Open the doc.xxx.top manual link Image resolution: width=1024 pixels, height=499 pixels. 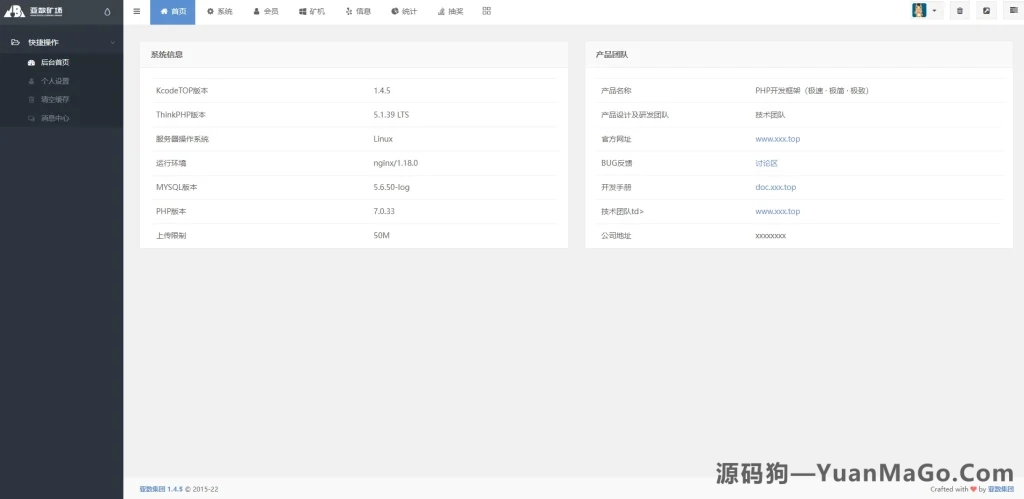775,187
